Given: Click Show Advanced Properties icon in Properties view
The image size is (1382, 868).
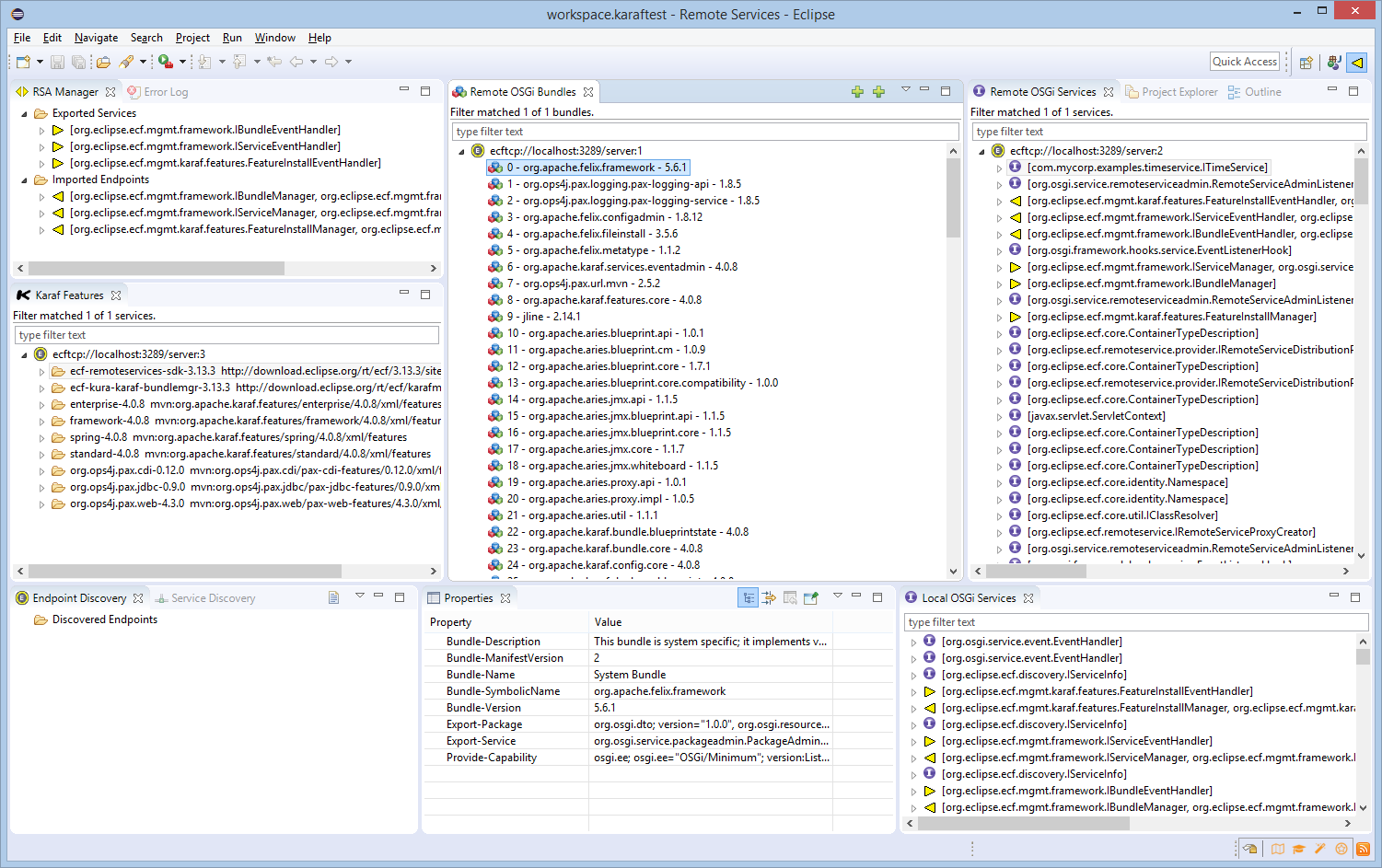Looking at the screenshot, I should [769, 598].
